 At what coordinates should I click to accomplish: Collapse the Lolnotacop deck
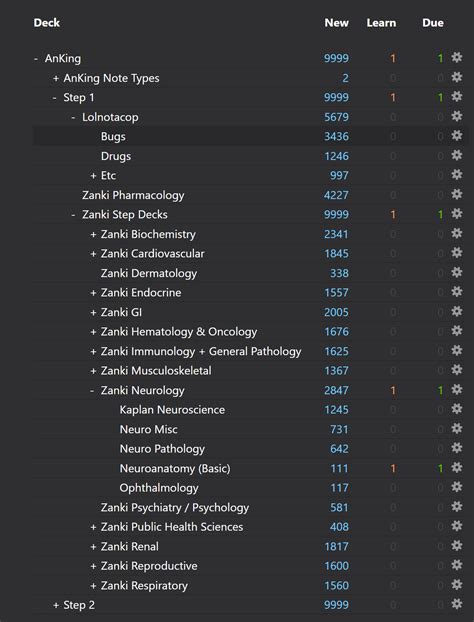tap(73, 117)
